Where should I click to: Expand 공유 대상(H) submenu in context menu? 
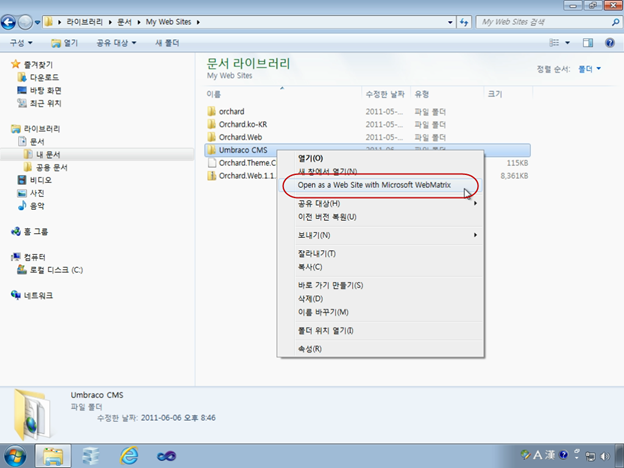[381, 203]
